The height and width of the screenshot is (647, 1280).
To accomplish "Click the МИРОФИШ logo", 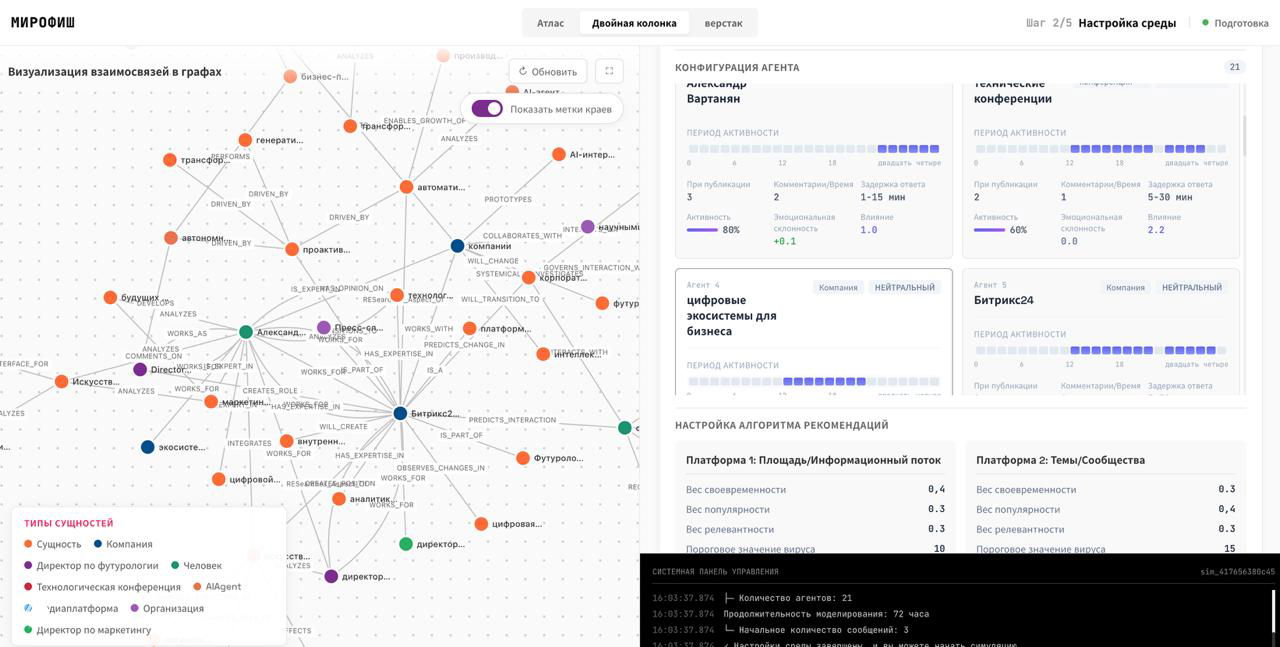I will [x=43, y=22].
